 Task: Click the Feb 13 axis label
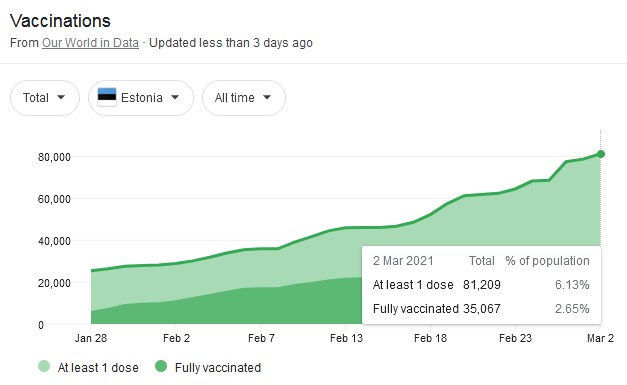coord(346,338)
